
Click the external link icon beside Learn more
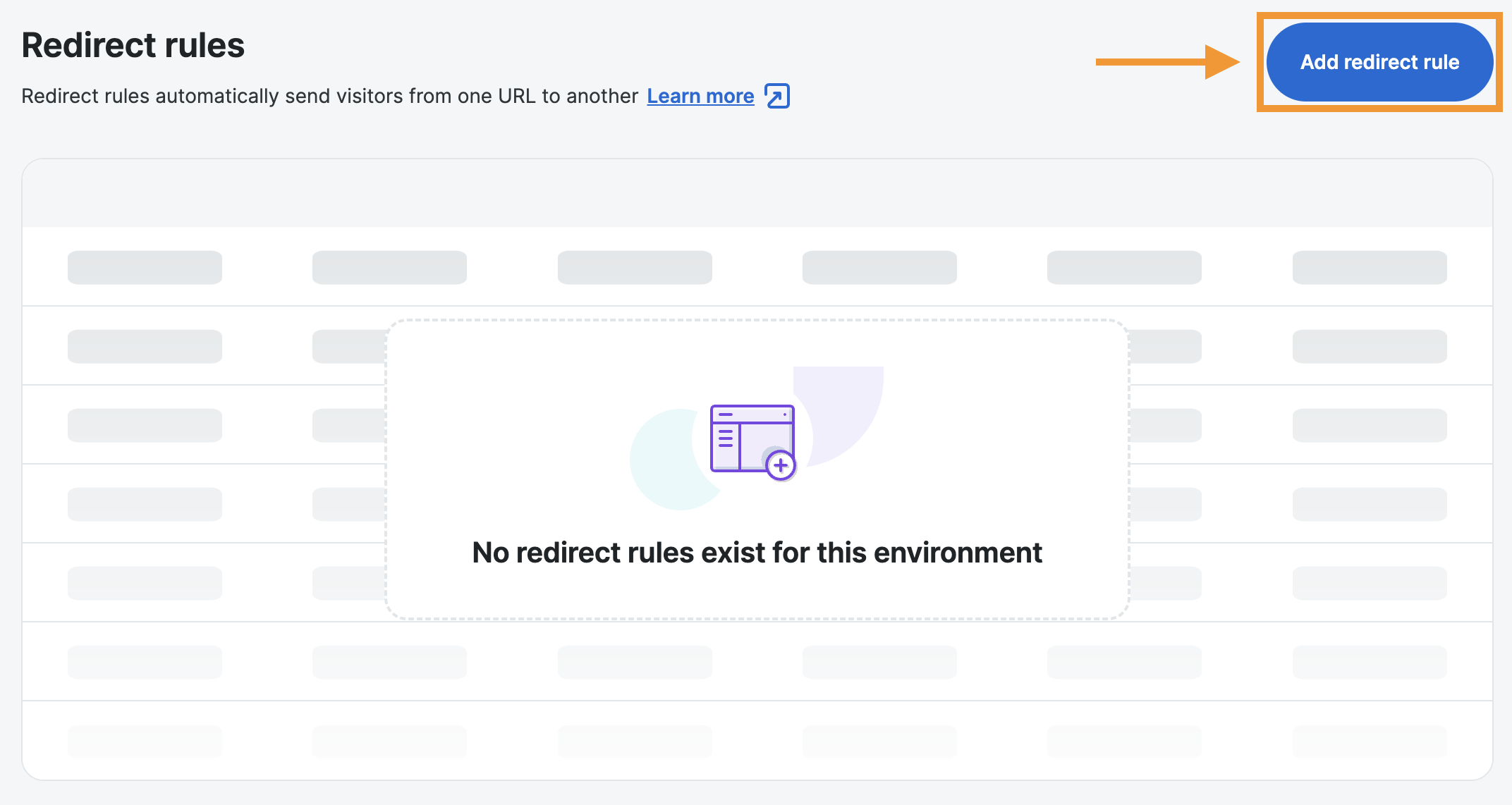pyautogui.click(x=776, y=96)
